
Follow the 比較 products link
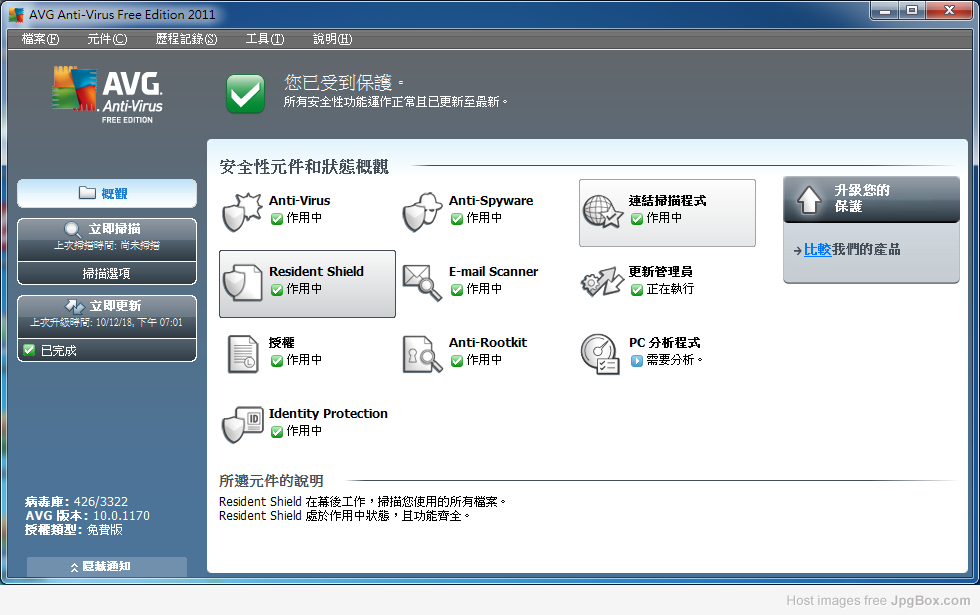coord(818,249)
